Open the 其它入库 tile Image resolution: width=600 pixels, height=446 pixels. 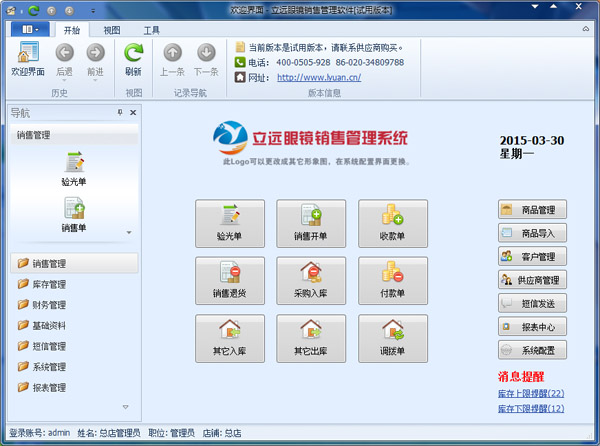click(230, 339)
